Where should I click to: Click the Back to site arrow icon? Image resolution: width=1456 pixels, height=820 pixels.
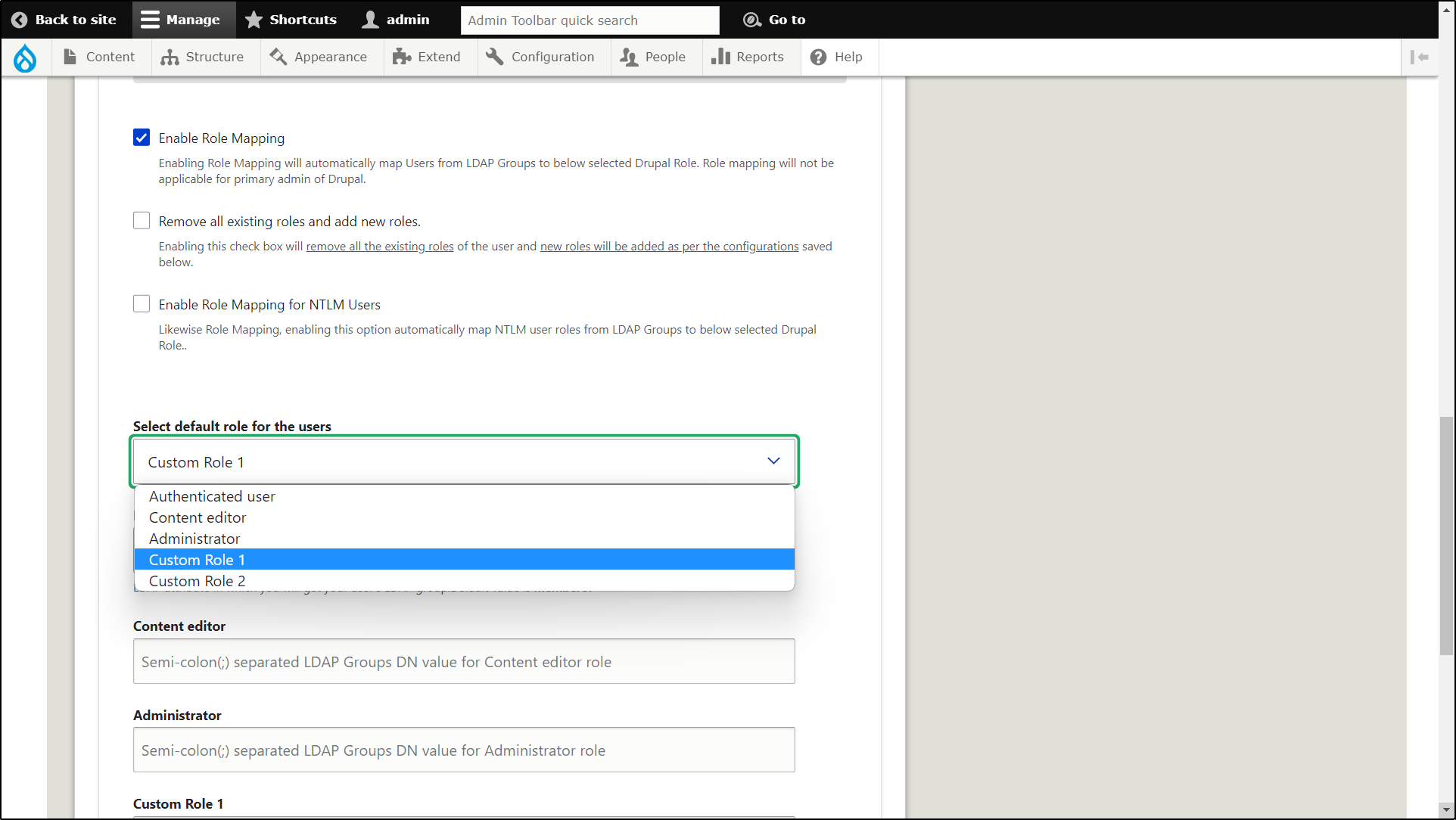point(20,20)
